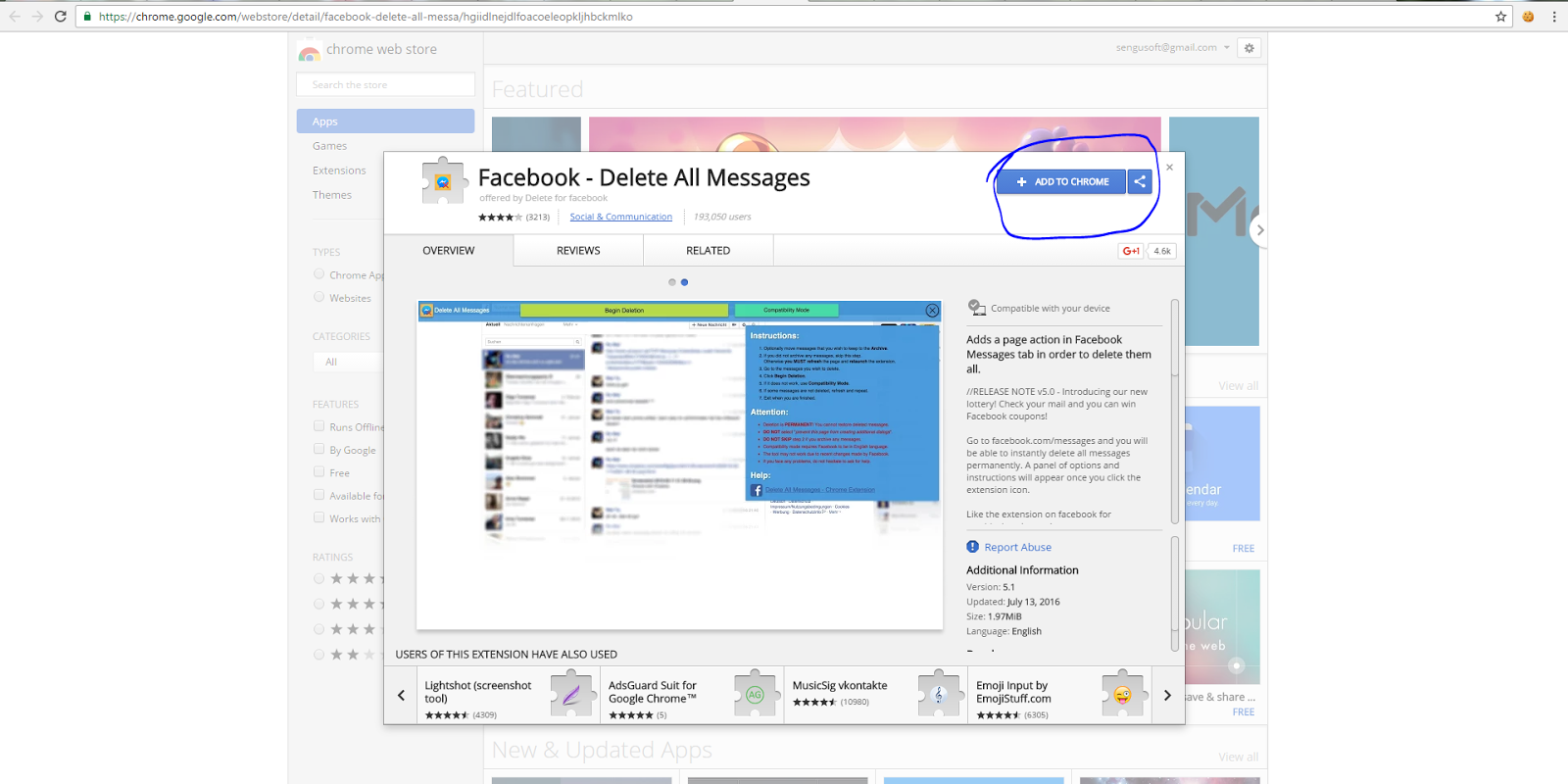Open the Extensions section in sidebar
The image size is (1568, 784).
click(339, 171)
